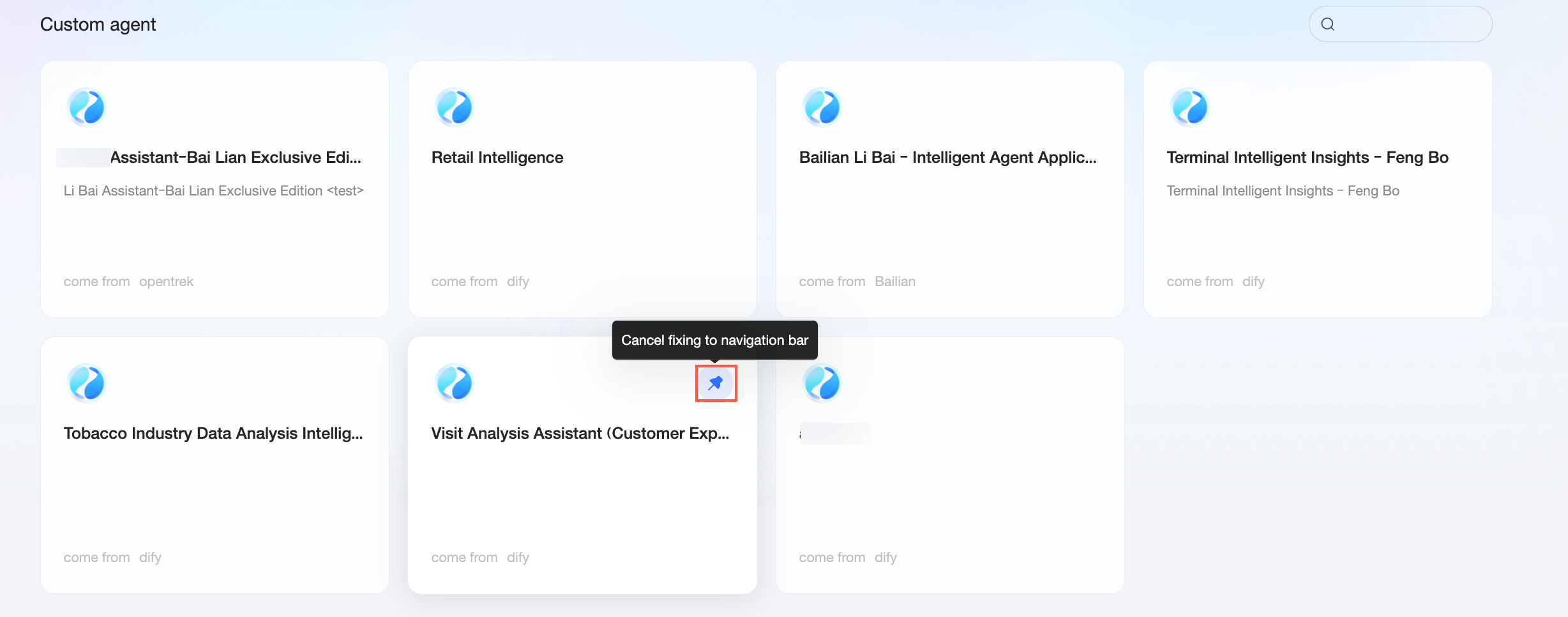Click the 'Li Bai Assistant <test>' description
The image size is (1568, 617).
(x=213, y=191)
